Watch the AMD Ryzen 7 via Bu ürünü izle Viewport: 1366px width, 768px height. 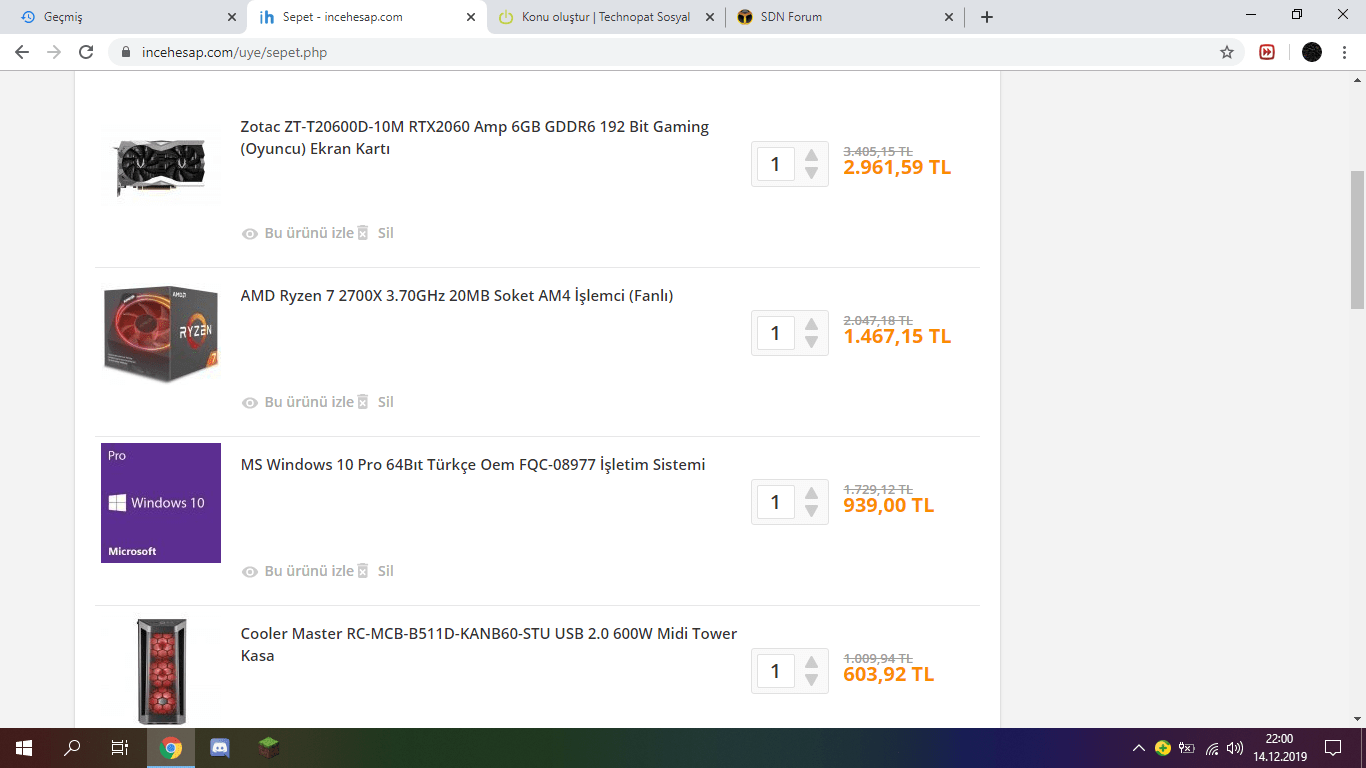pos(298,402)
